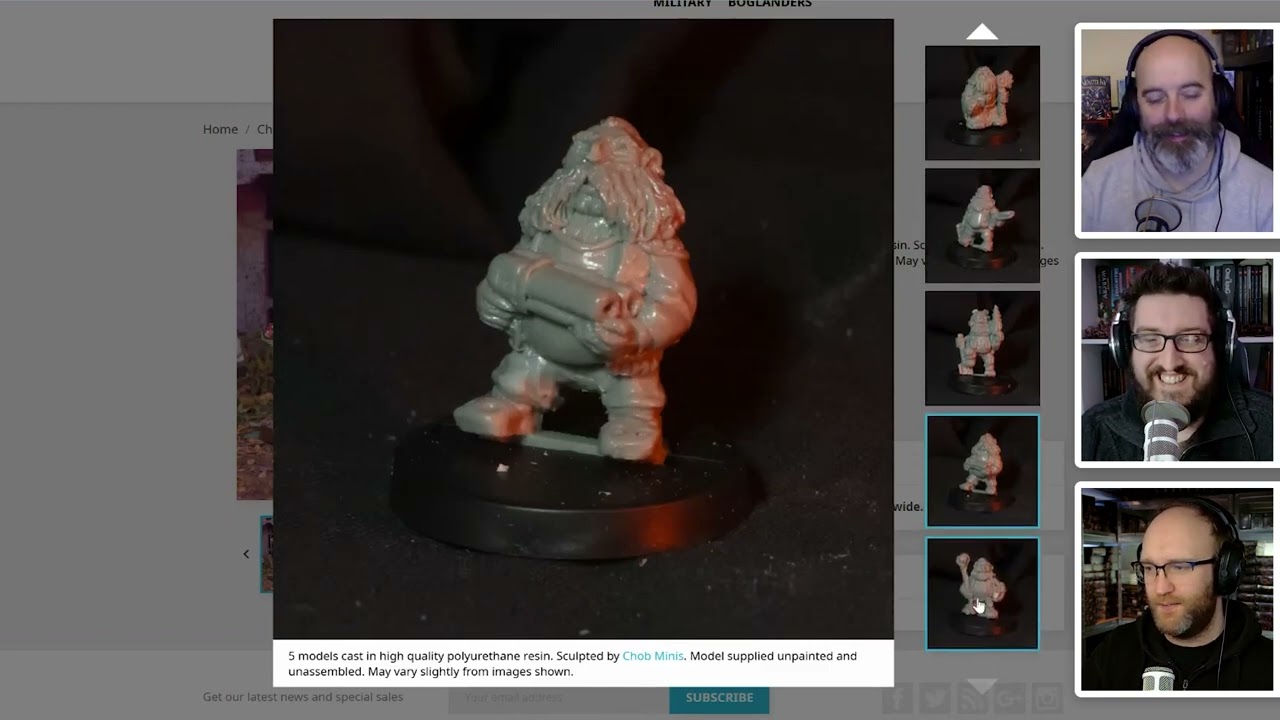Viewport: 1280px width, 720px height.
Task: Click the previous arrow in product carousel
Action: click(x=246, y=554)
